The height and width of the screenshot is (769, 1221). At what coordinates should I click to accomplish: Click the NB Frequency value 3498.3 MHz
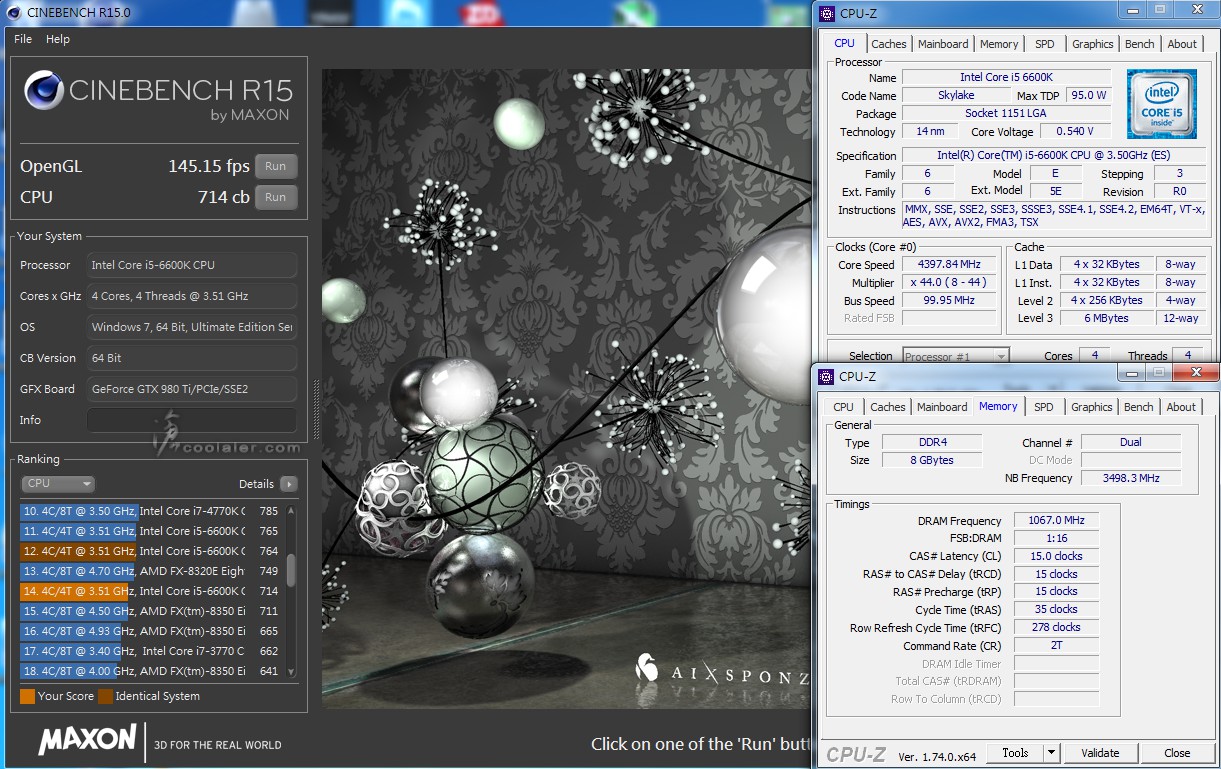(x=1131, y=478)
